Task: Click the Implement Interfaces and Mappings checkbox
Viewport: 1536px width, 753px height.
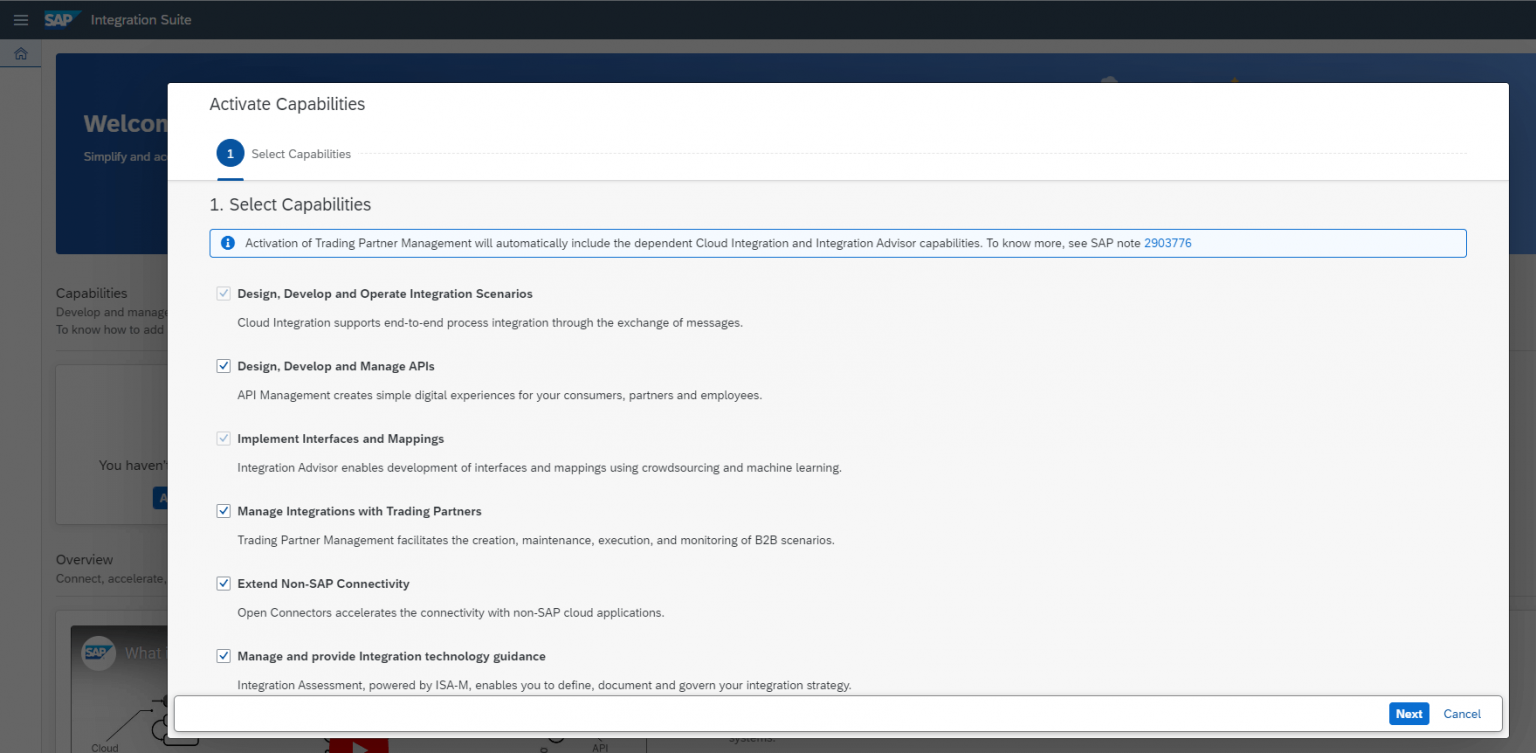Action: 223,437
